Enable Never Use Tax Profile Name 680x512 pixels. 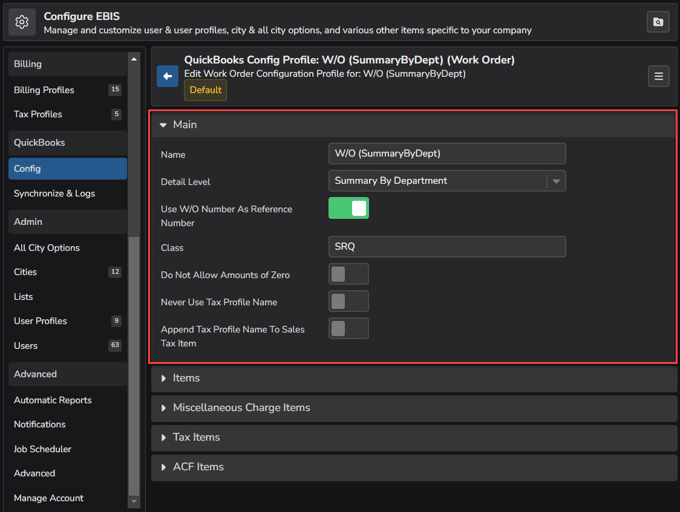click(x=348, y=301)
